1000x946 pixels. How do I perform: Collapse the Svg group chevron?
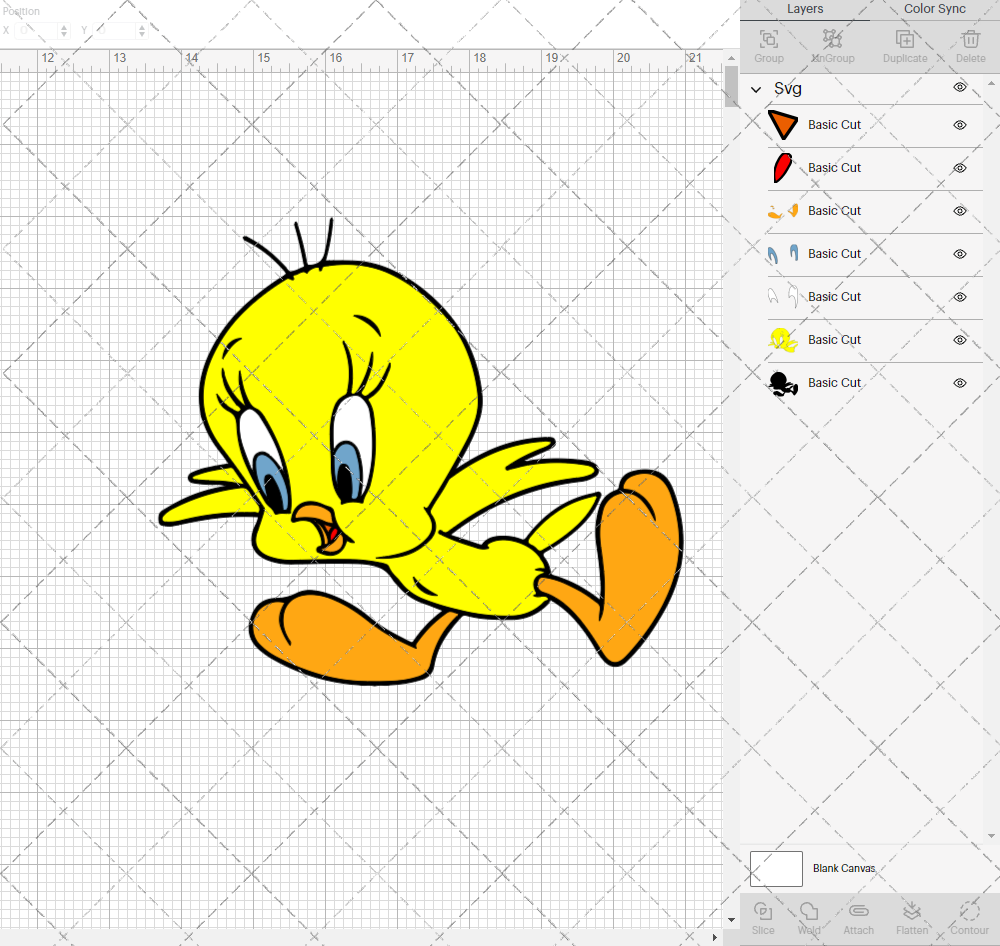pyautogui.click(x=756, y=89)
